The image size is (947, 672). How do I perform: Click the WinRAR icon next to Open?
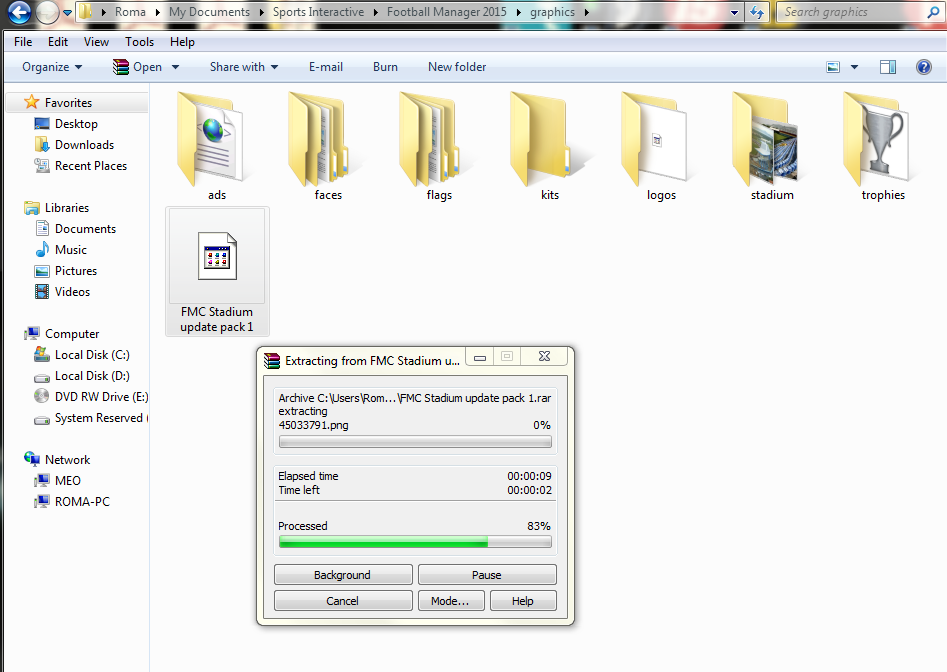point(121,67)
